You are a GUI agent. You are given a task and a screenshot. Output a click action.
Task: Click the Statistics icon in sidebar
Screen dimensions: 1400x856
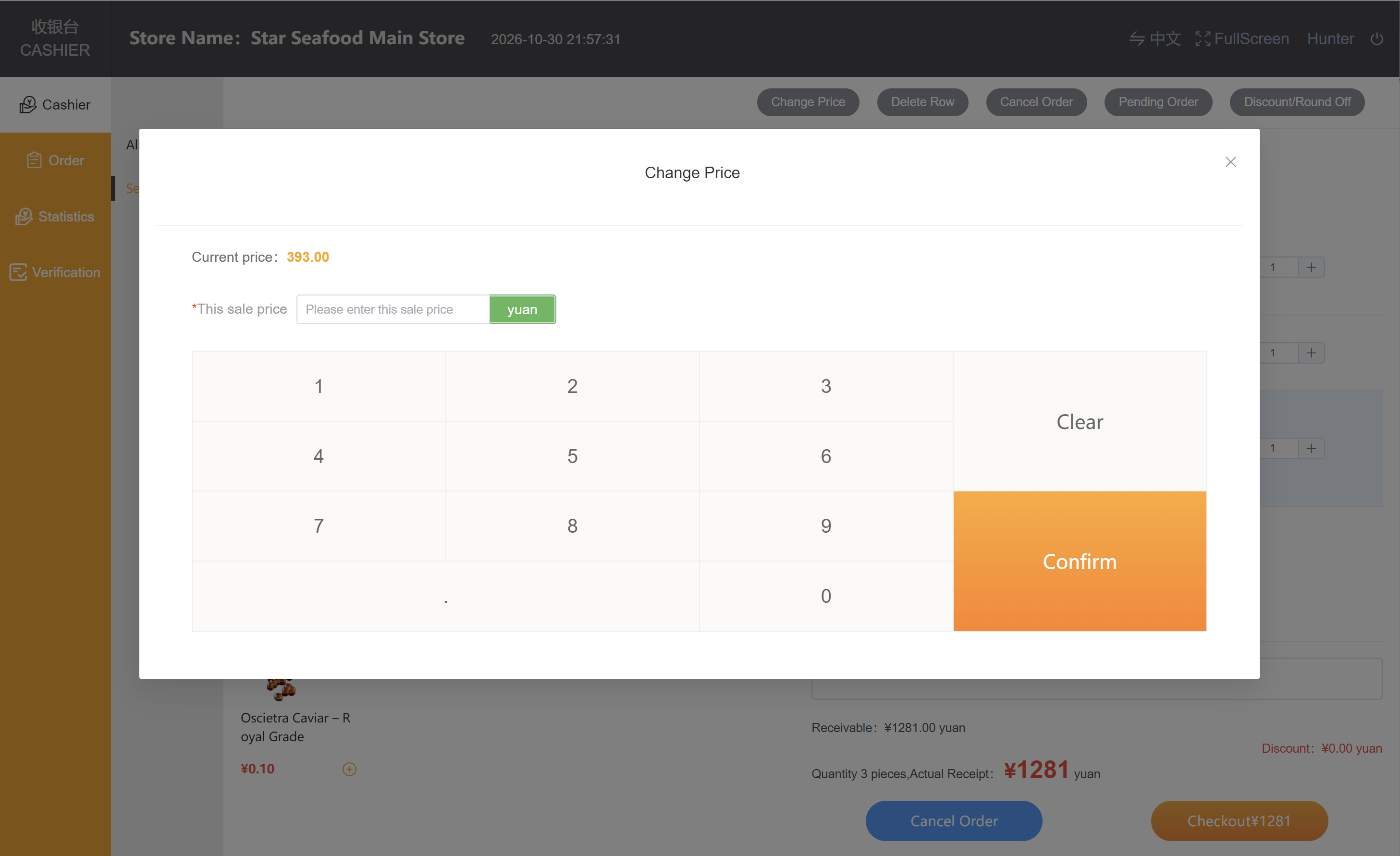[24, 217]
